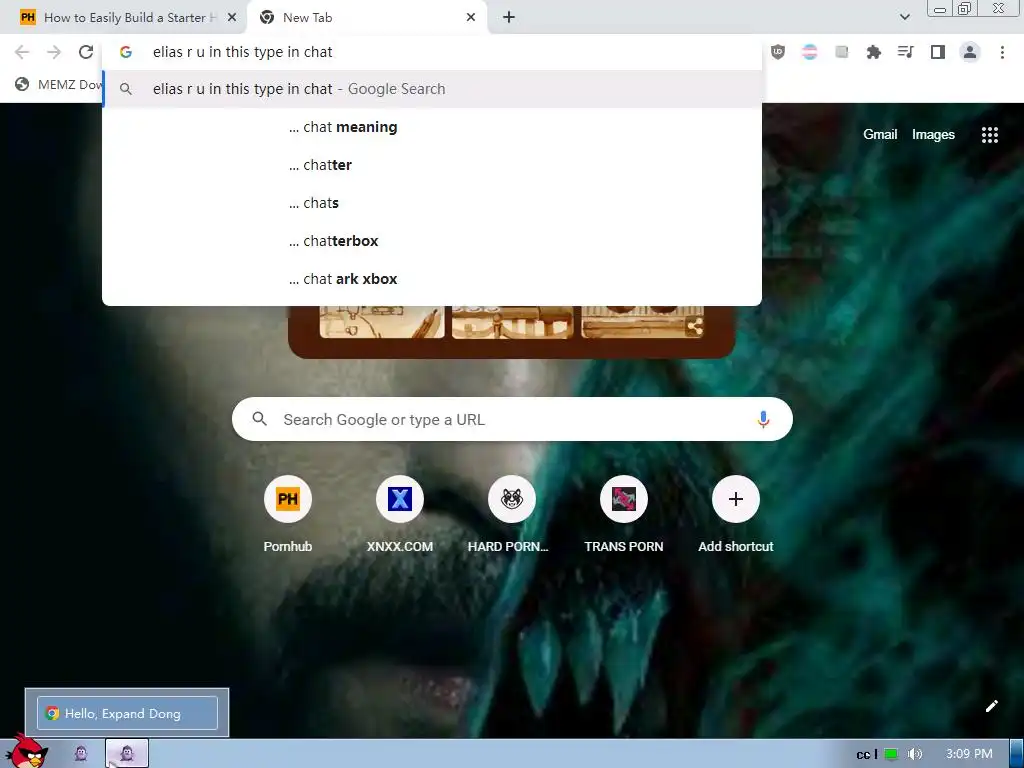Click the Add shortcut plus button
Image resolution: width=1024 pixels, height=768 pixels.
click(x=735, y=500)
